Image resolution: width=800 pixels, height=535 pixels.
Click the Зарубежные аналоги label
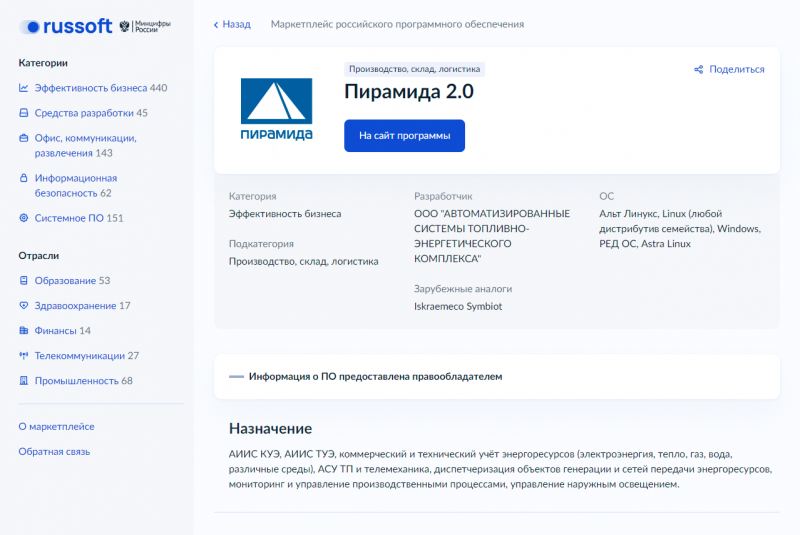click(463, 289)
